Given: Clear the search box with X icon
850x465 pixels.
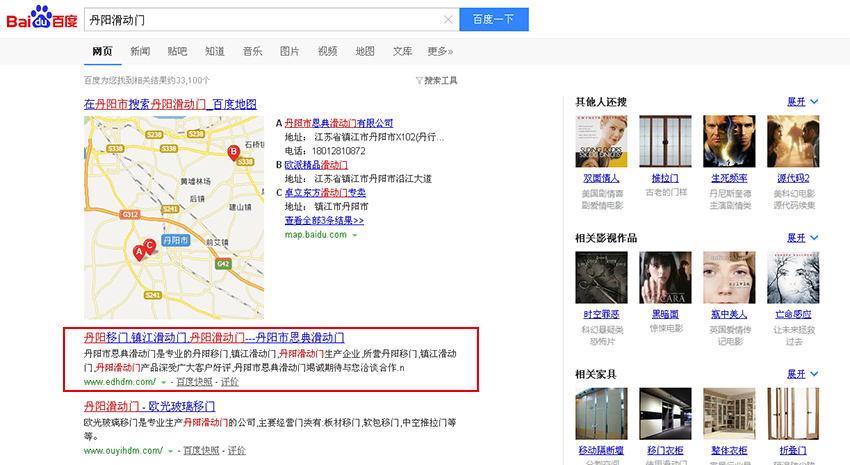Looking at the screenshot, I should (x=448, y=20).
